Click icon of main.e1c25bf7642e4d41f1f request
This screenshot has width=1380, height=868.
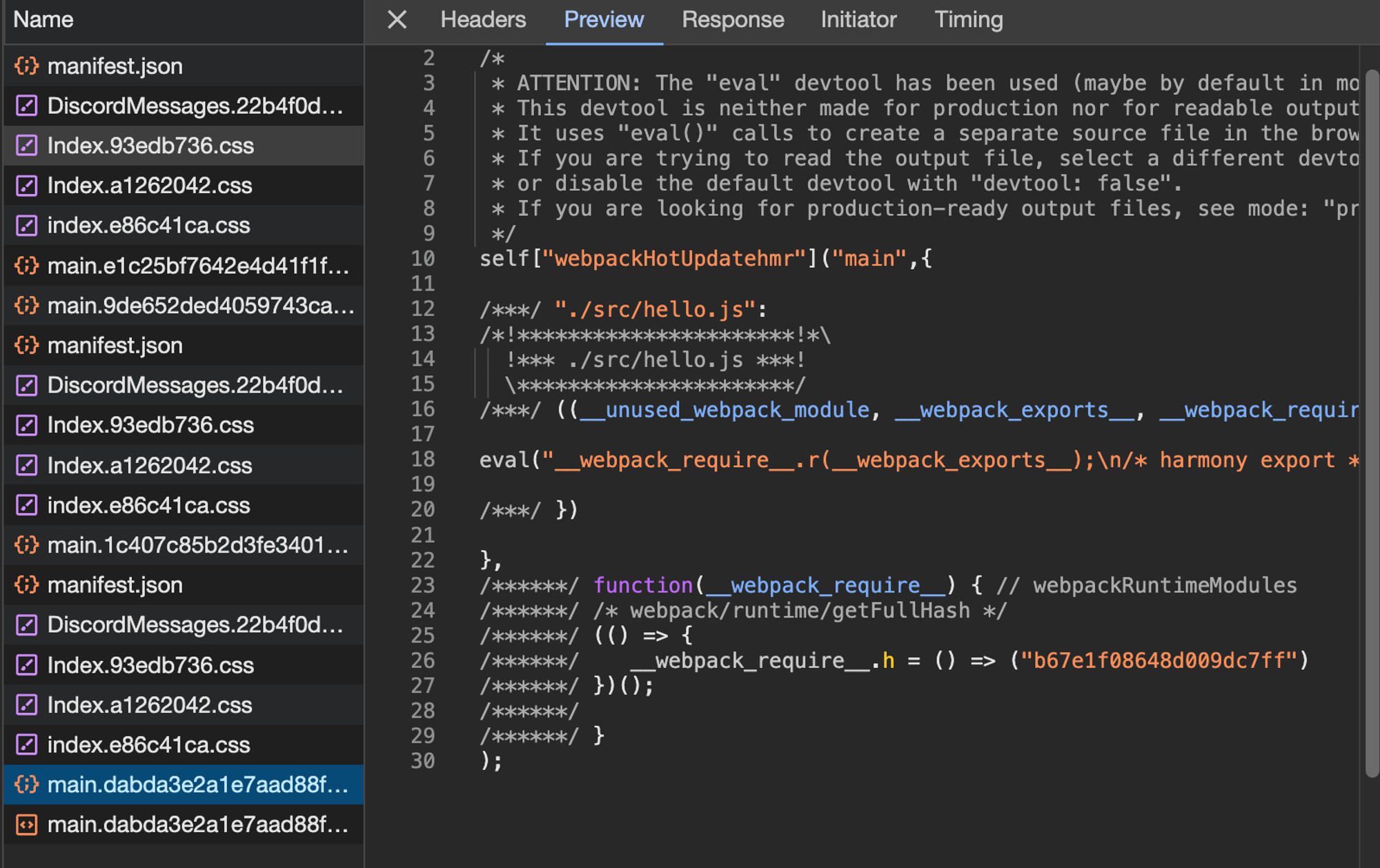pos(27,266)
